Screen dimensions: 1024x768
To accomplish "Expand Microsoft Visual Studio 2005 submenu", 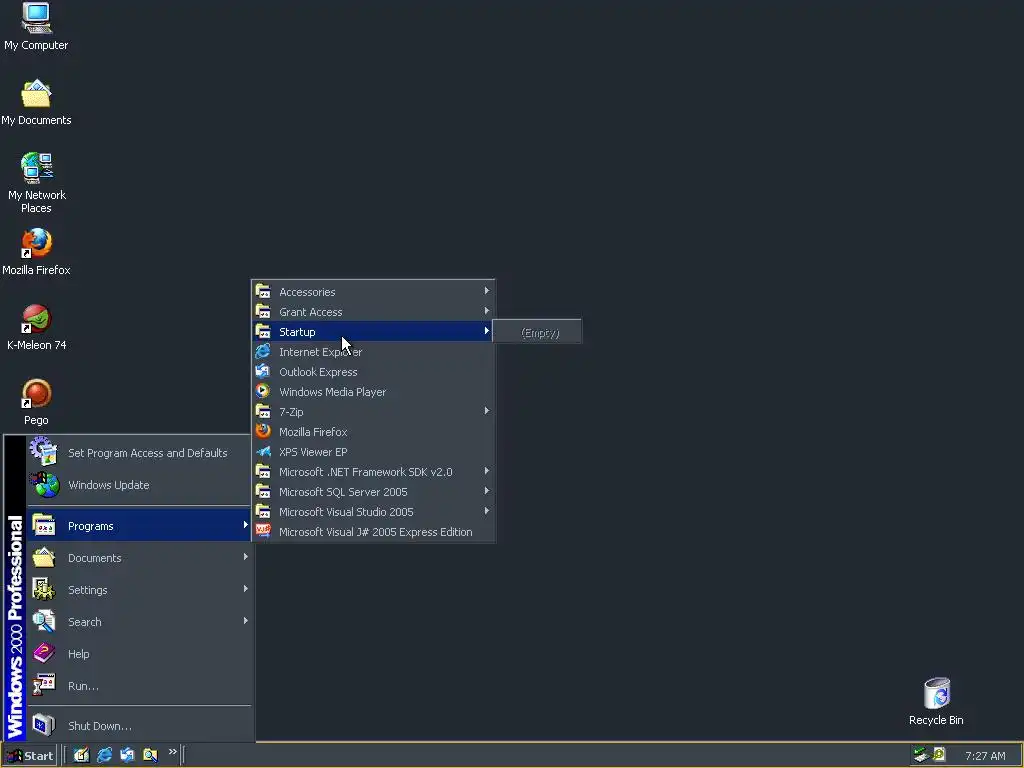I will coord(373,512).
